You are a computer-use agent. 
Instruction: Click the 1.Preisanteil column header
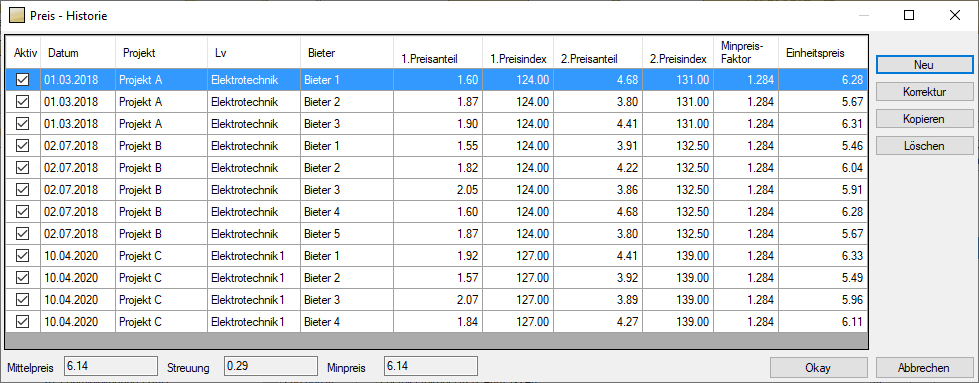coord(438,52)
